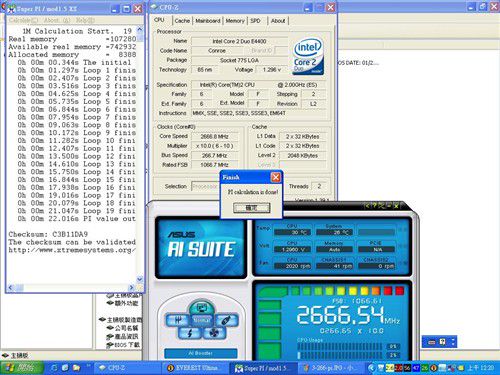This screenshot has height=375, width=500.
Task: Expand the quick launch chevron
Action: click(x=89, y=366)
